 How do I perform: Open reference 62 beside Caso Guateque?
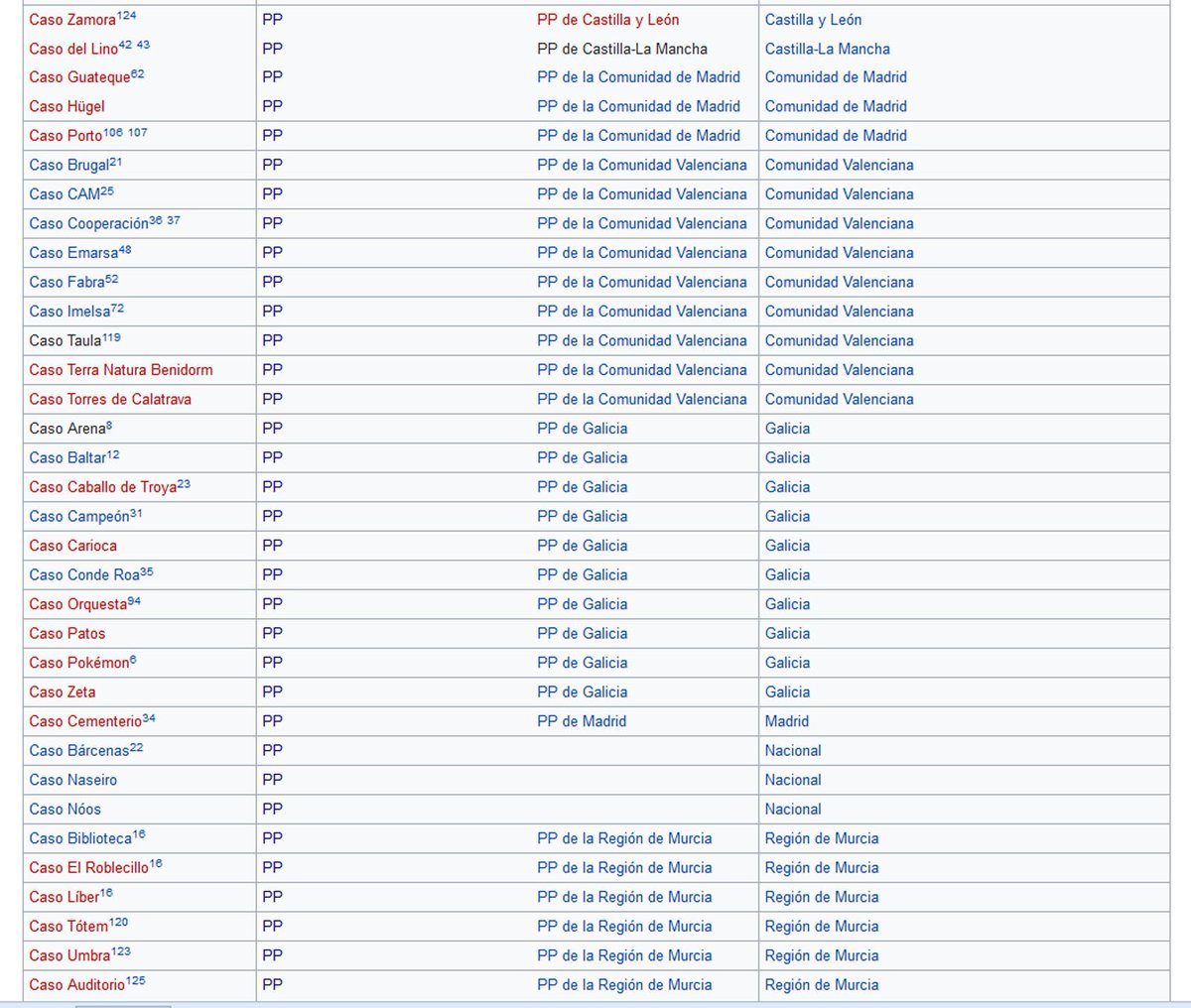[x=138, y=73]
